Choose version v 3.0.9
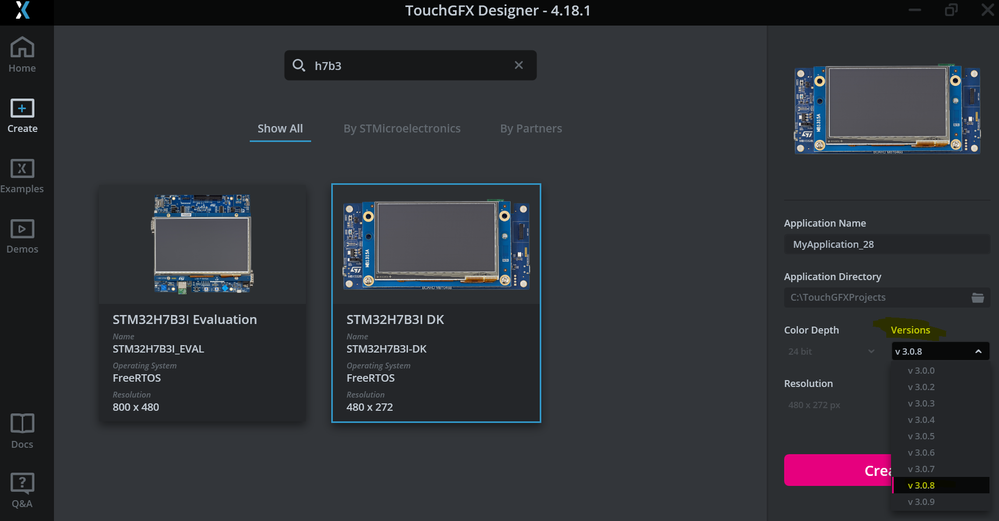 click(x=940, y=502)
